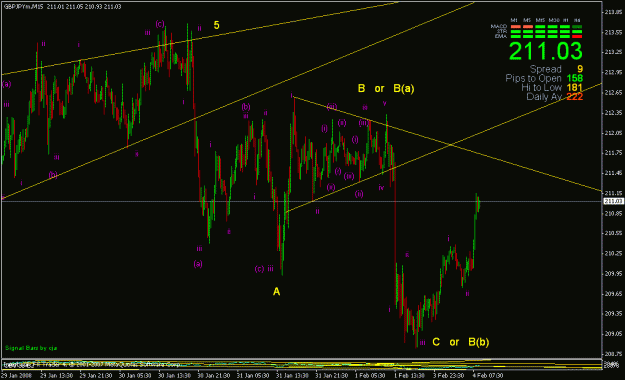Click the MACD row label in Signal Bars

499,27
